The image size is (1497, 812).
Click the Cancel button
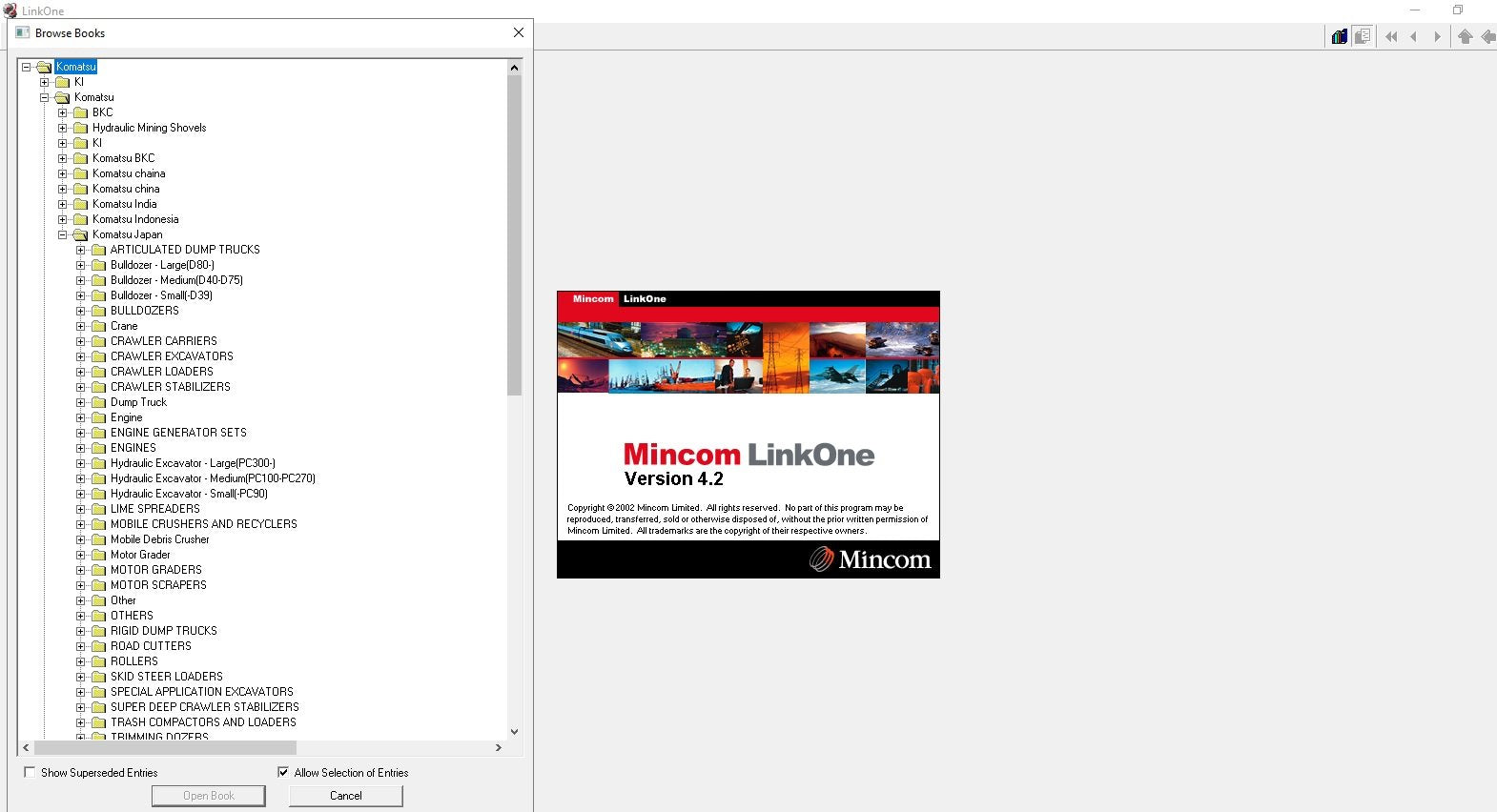pos(346,796)
